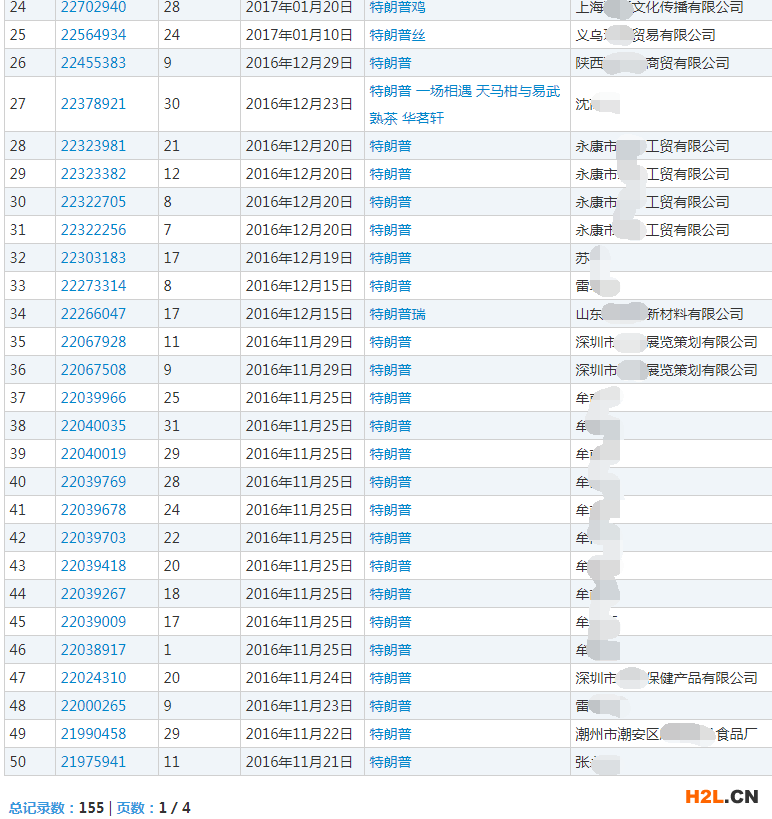
Task: Click the 特朗普瑞 trademark link
Action: (x=397, y=314)
